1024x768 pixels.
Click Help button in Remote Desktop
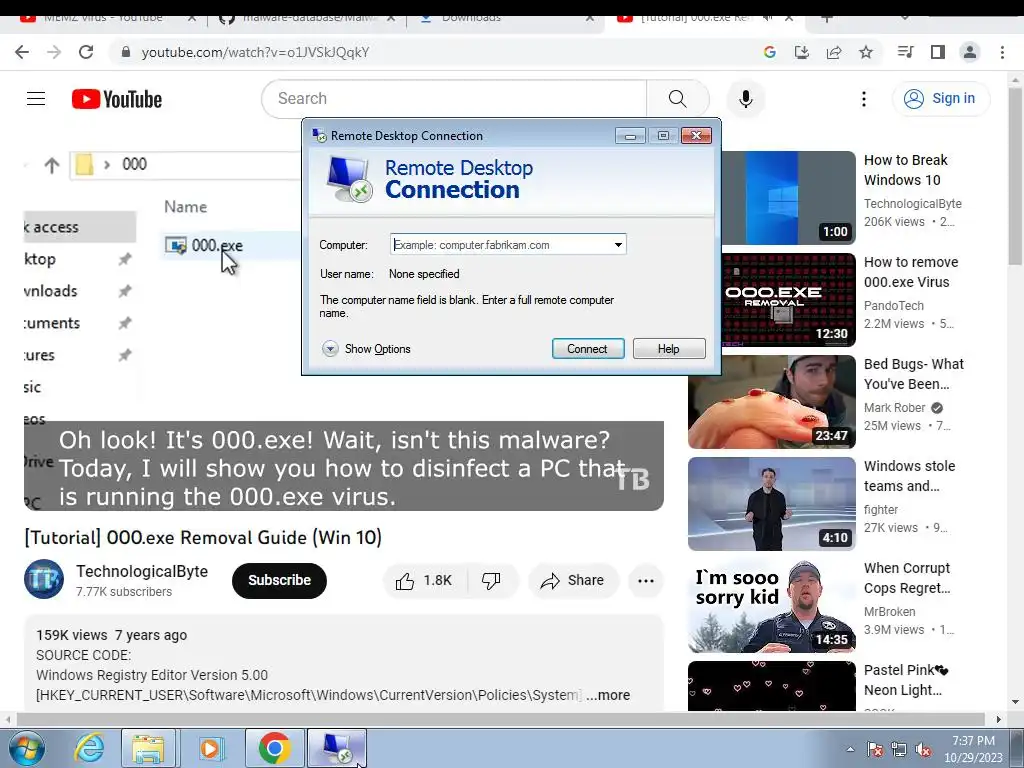coord(669,349)
